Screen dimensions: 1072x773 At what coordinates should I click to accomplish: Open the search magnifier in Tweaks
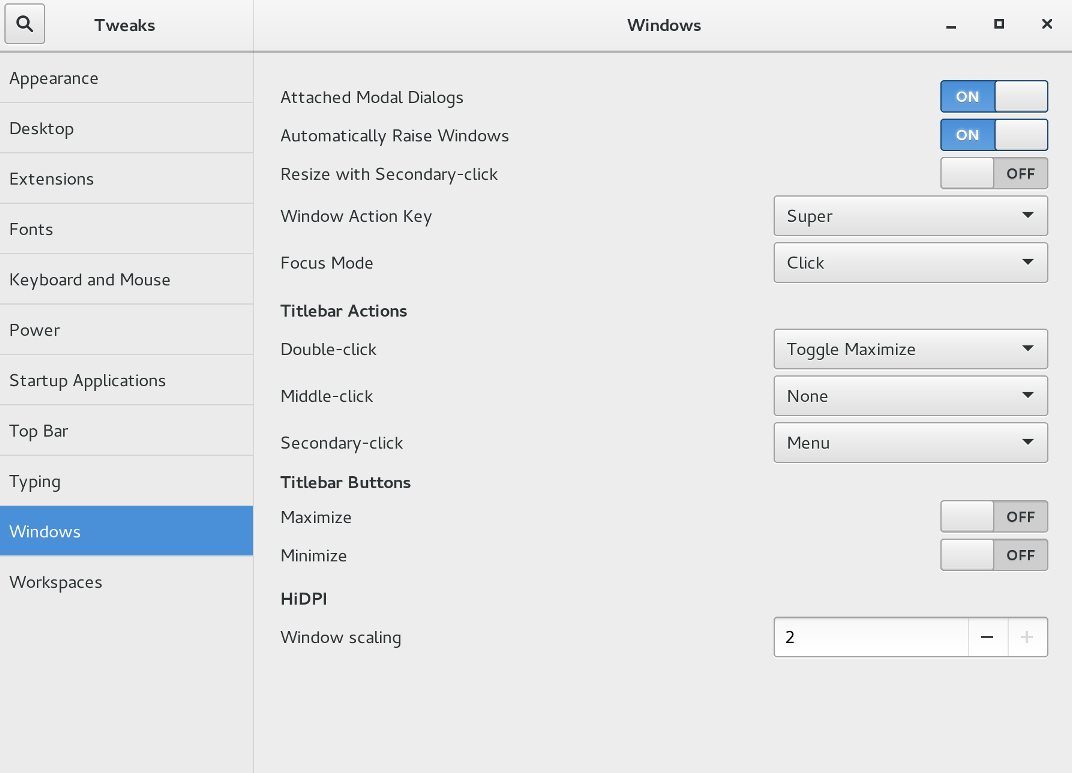pos(25,24)
